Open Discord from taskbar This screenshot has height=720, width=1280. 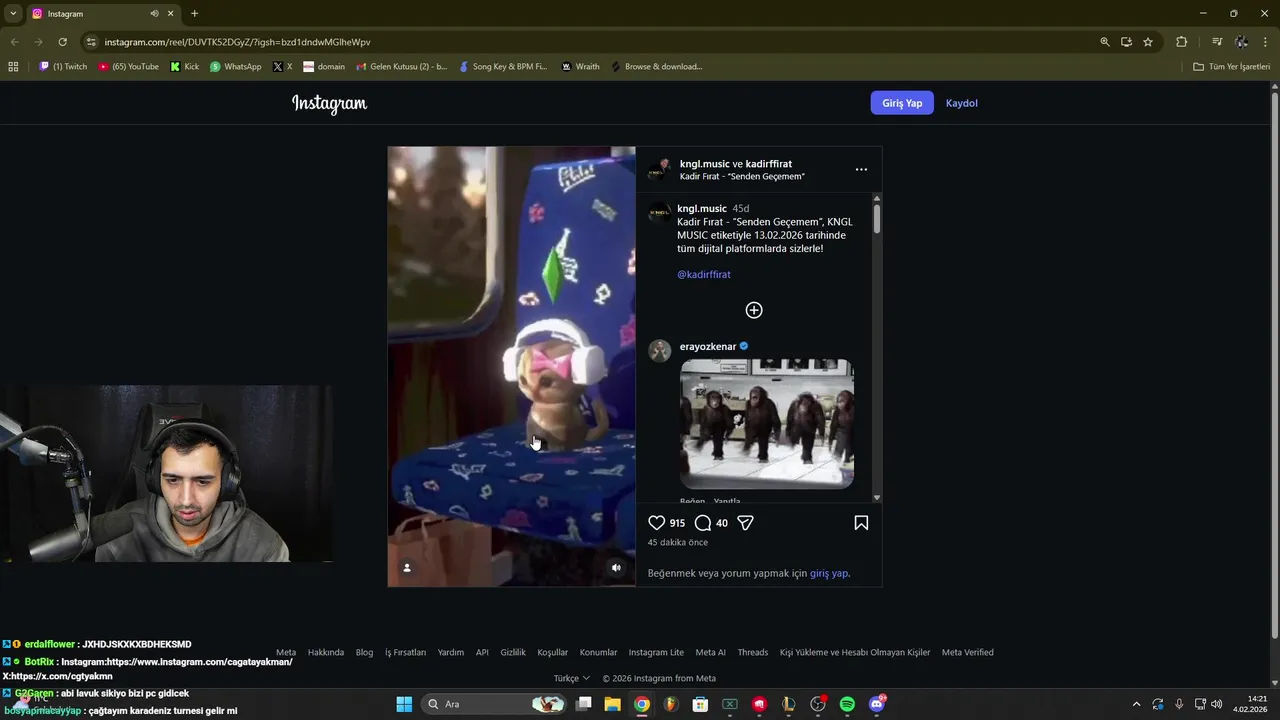point(877,704)
